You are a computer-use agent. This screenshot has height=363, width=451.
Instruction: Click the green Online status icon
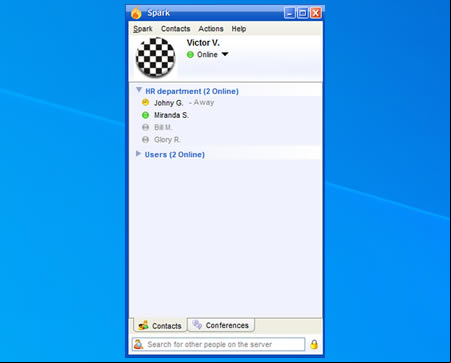(x=190, y=55)
